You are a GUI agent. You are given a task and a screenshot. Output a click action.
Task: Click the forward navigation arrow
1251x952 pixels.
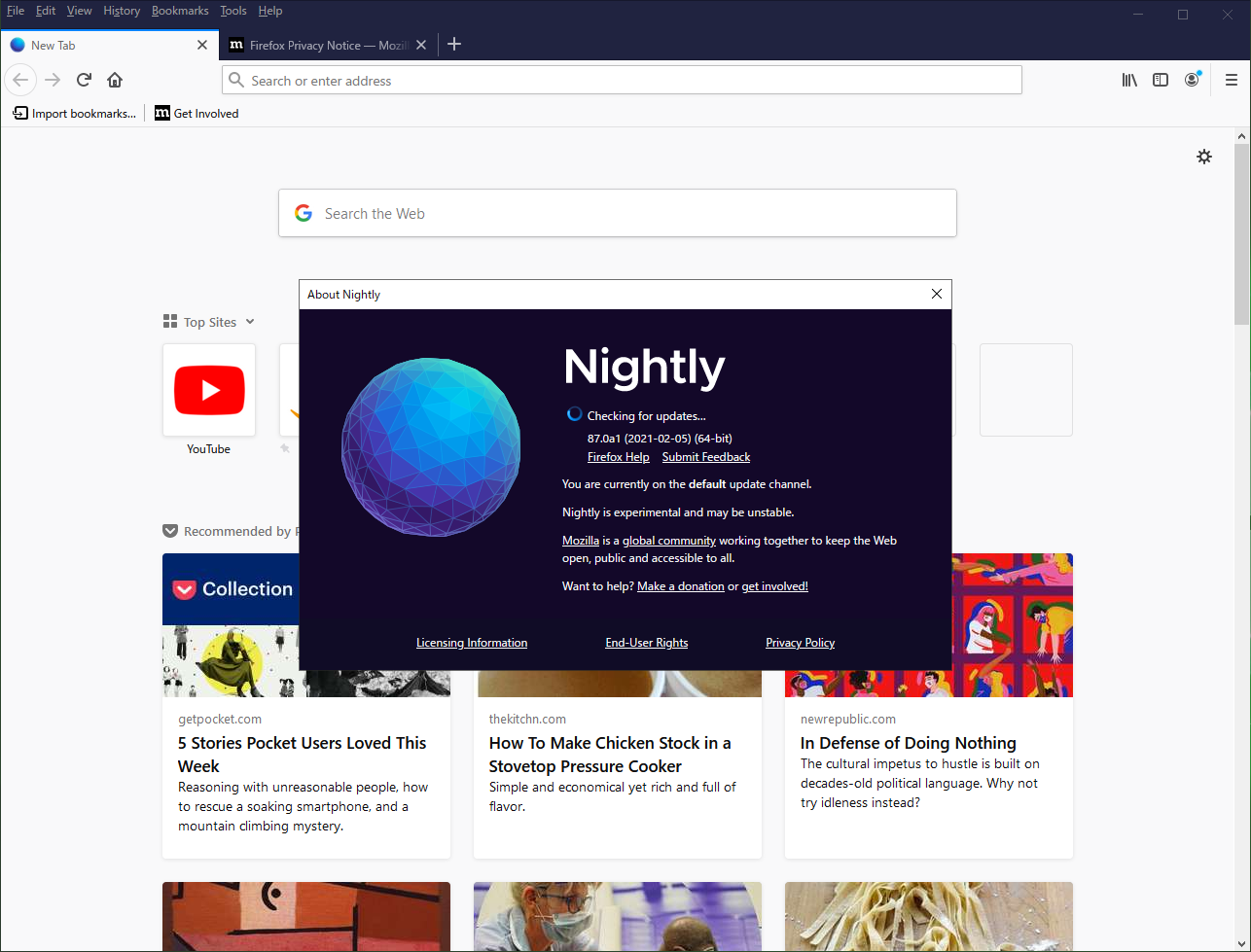[x=53, y=80]
